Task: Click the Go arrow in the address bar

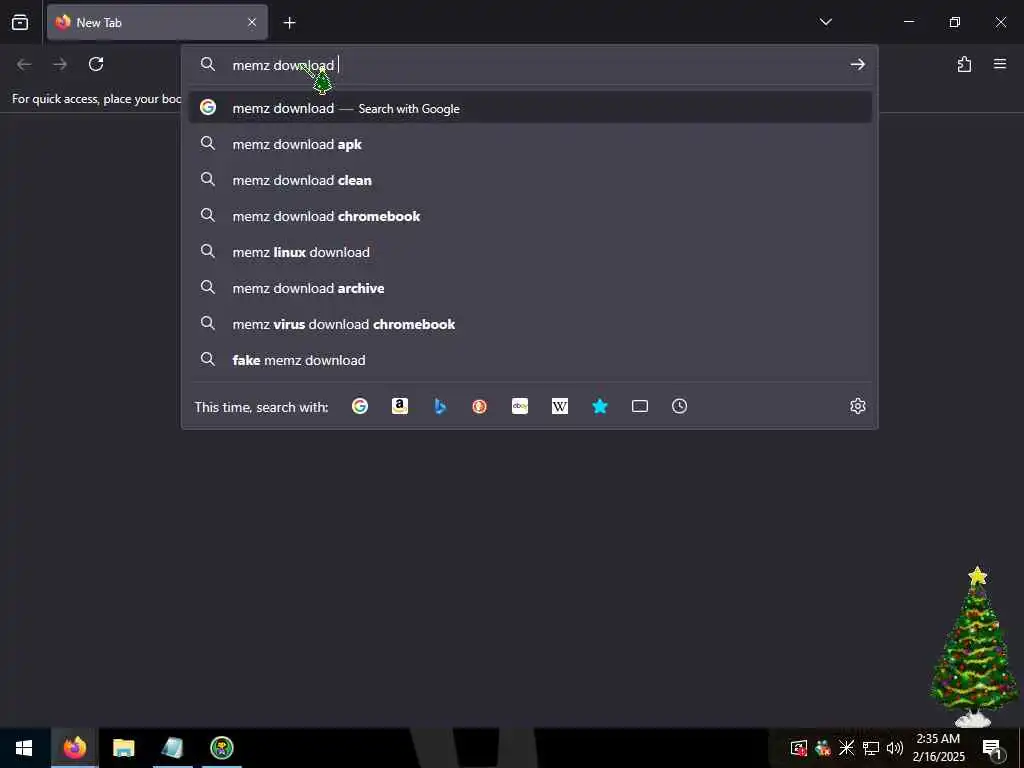Action: 857,64
